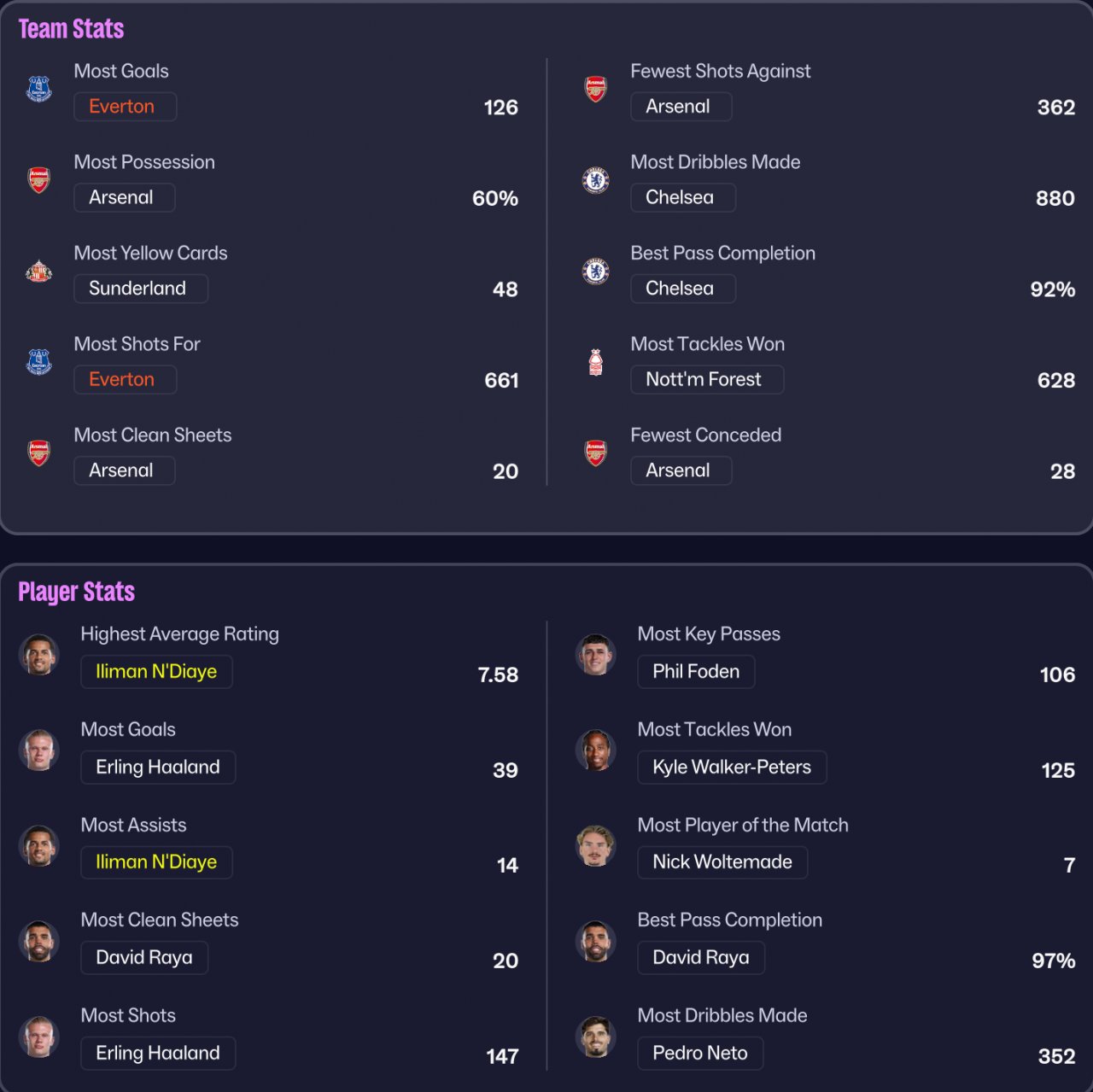Click the Arsenal crest beside Fewest Conceded
The width and height of the screenshot is (1093, 1092).
596,453
